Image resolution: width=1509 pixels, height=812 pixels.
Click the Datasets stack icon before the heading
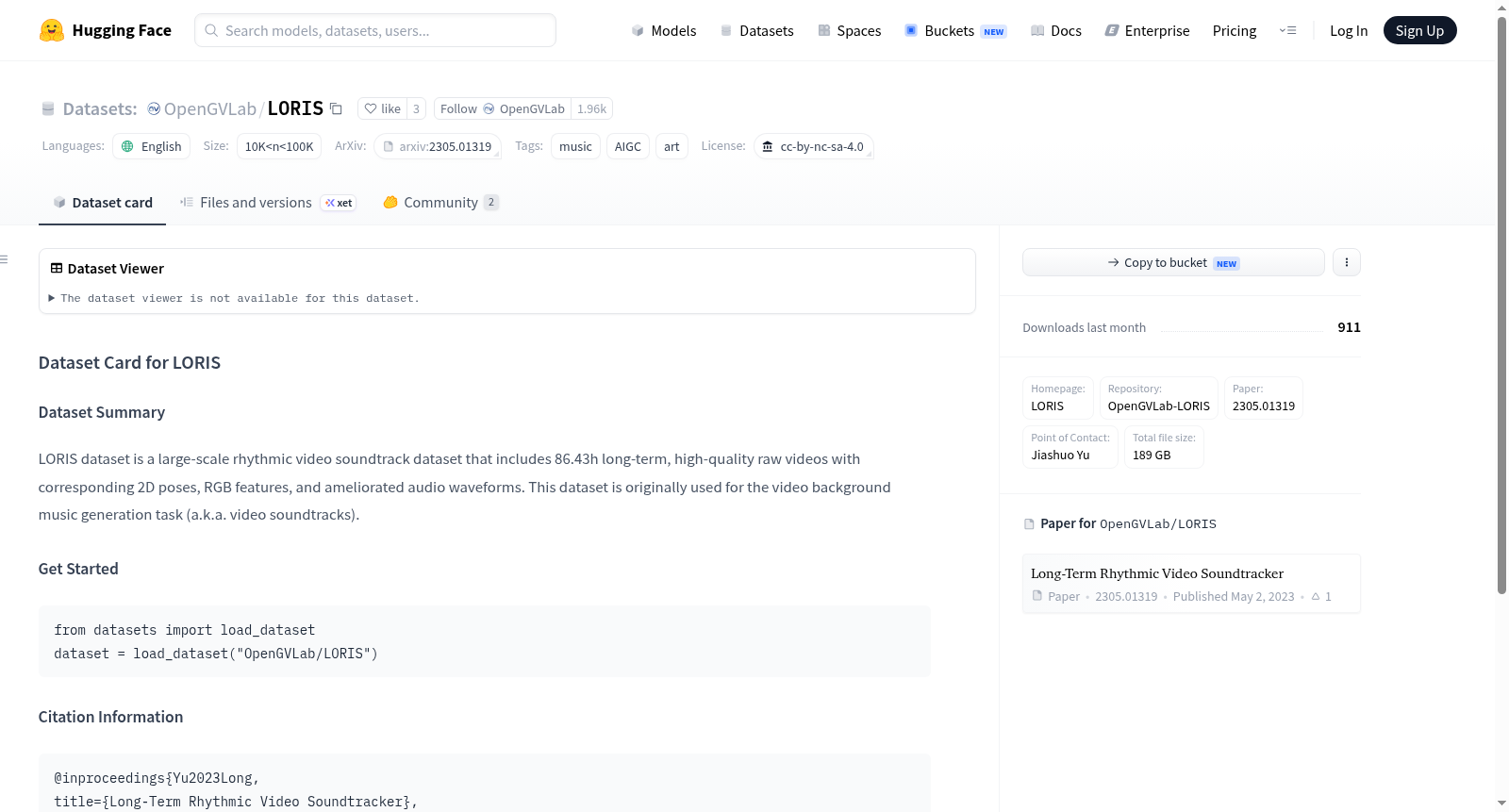click(x=48, y=109)
